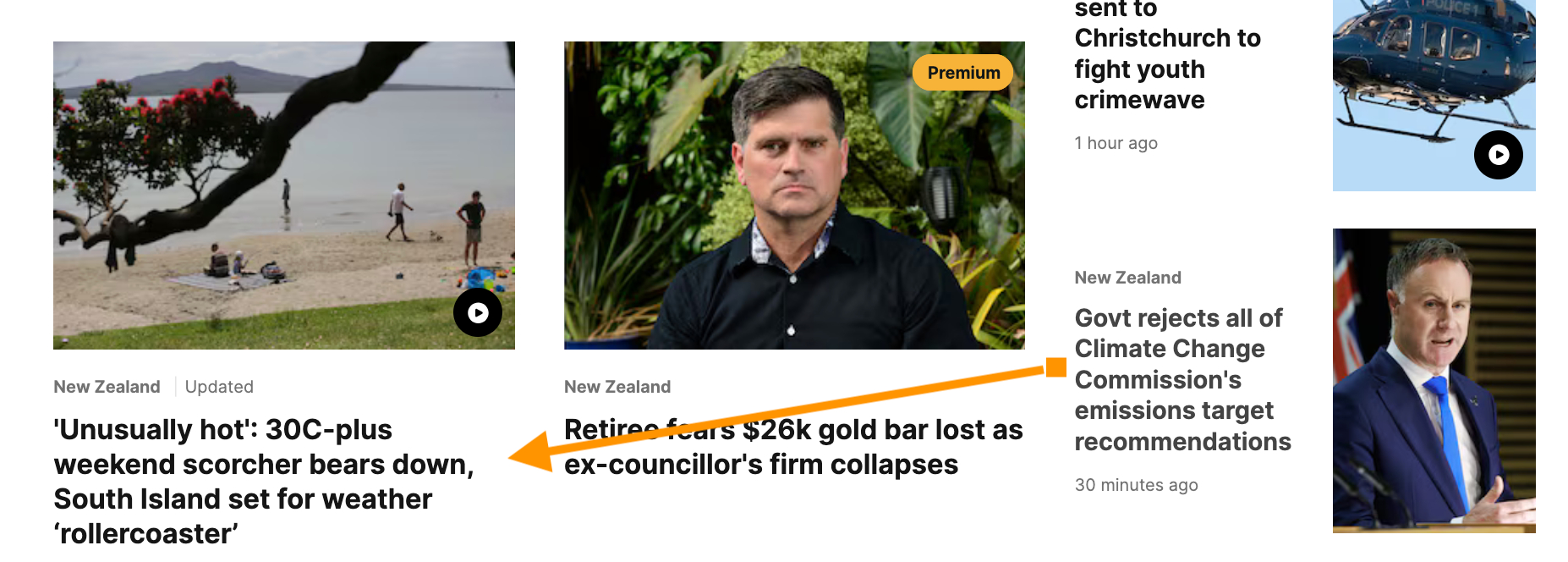
Task: Click the Updated label on weather story
Action: coord(219,387)
